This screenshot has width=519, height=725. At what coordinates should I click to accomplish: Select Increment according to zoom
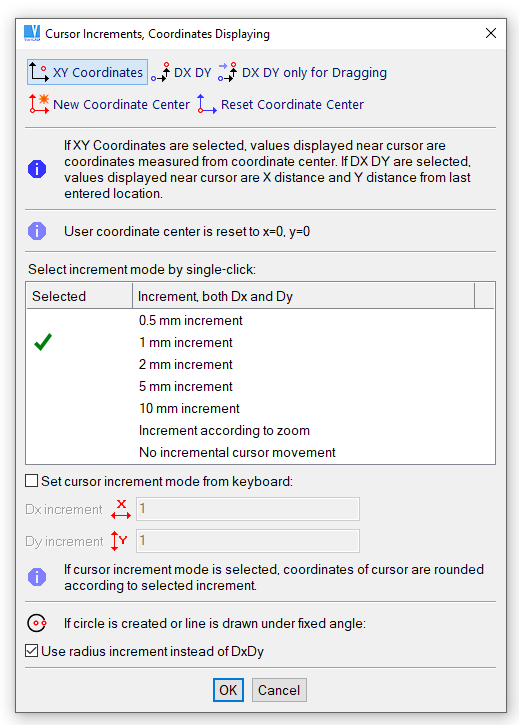260,430
